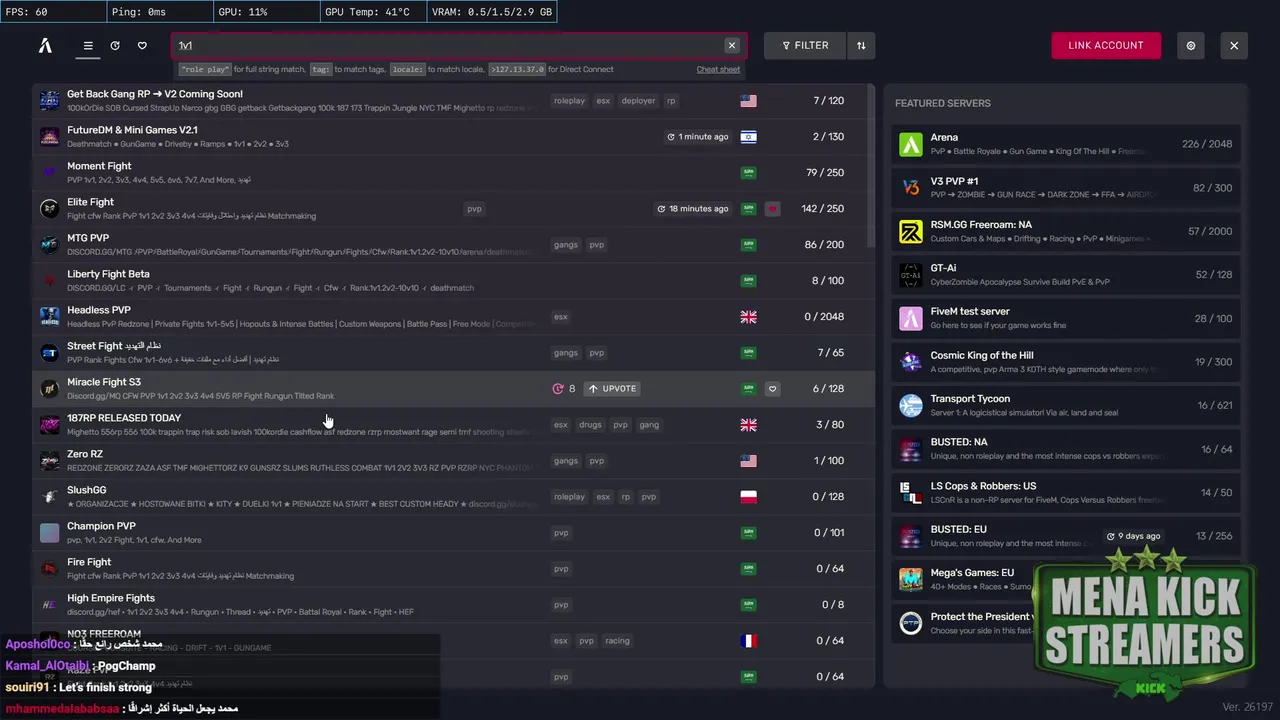Select the gangs tag on MTG PVP row

[x=566, y=245]
